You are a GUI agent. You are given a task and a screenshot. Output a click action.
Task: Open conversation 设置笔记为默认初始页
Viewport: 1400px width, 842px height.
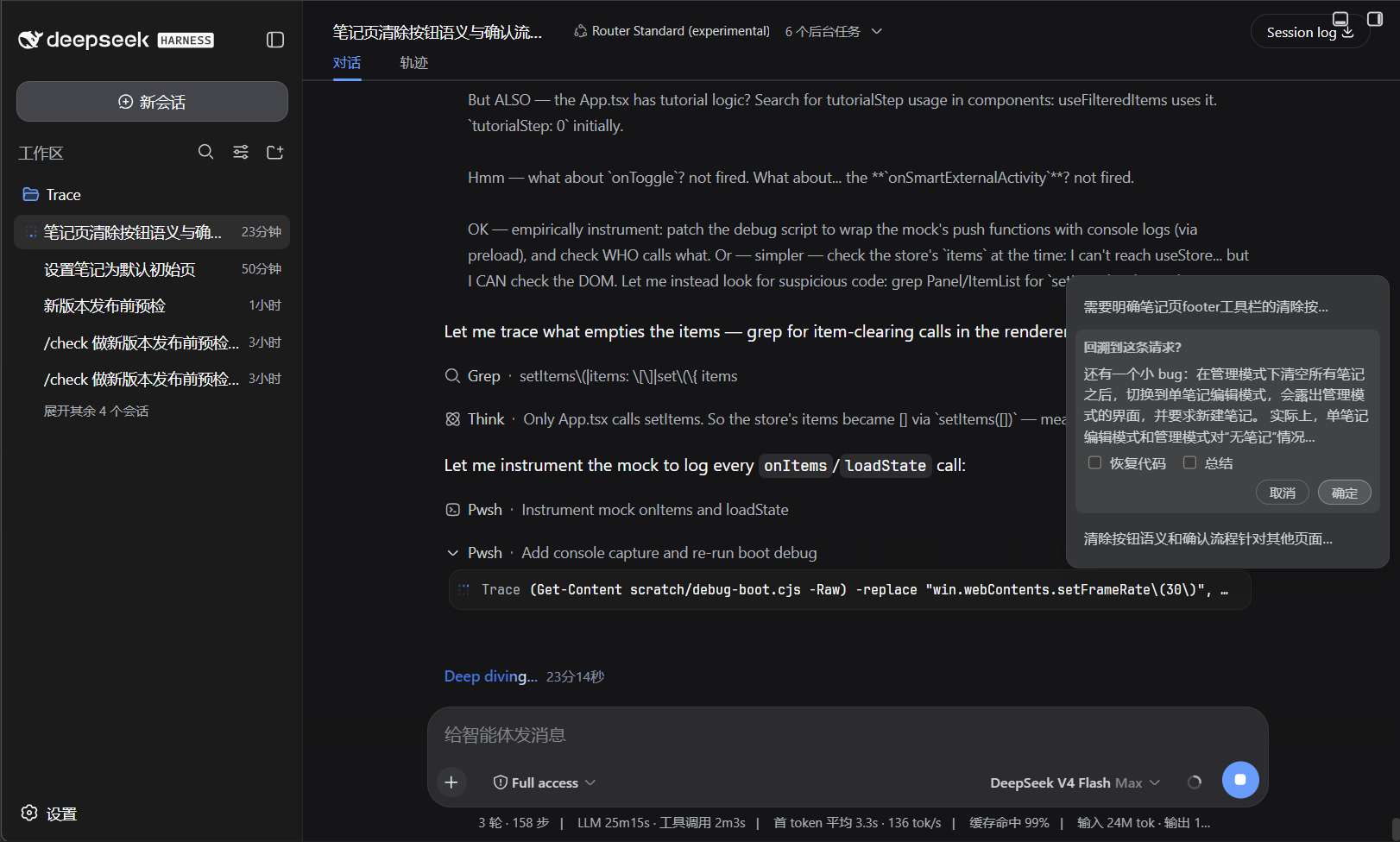tap(152, 269)
